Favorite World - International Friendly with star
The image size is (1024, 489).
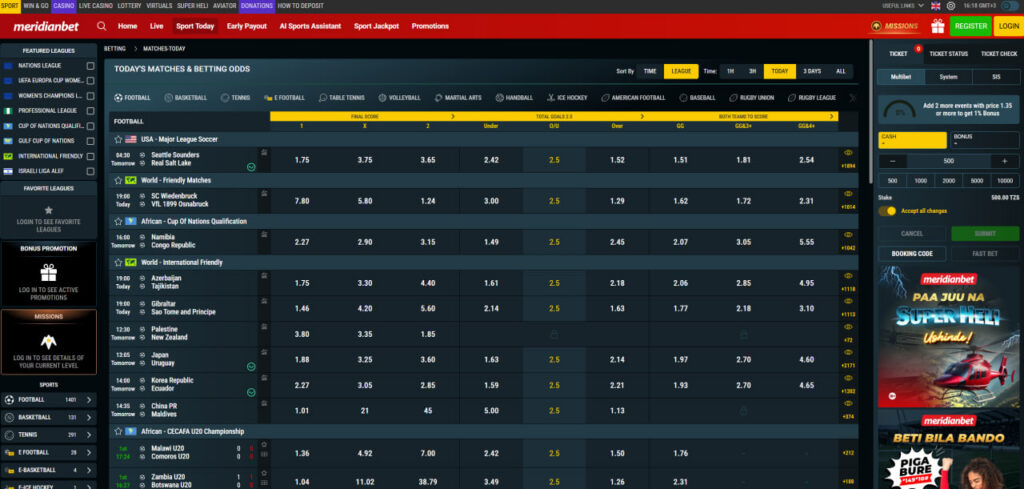[118, 262]
